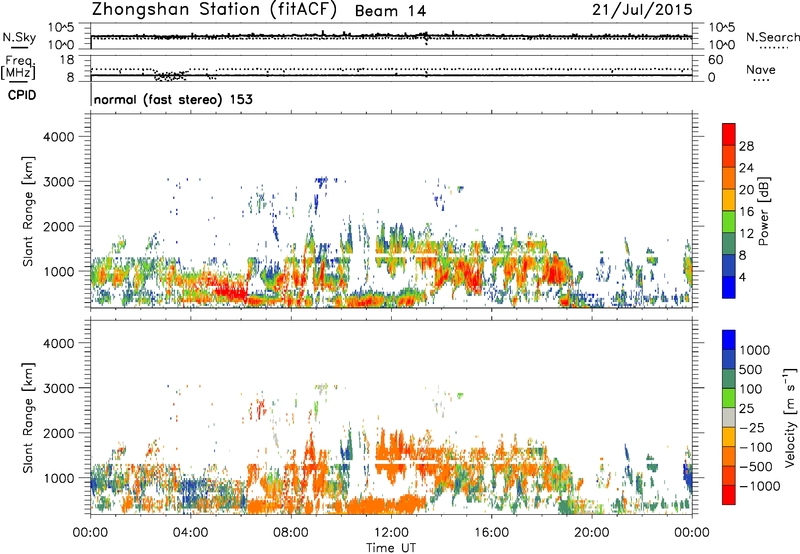This screenshot has height=554, width=800.
Task: Click the '100' velocity scale value
Action: (x=752, y=389)
